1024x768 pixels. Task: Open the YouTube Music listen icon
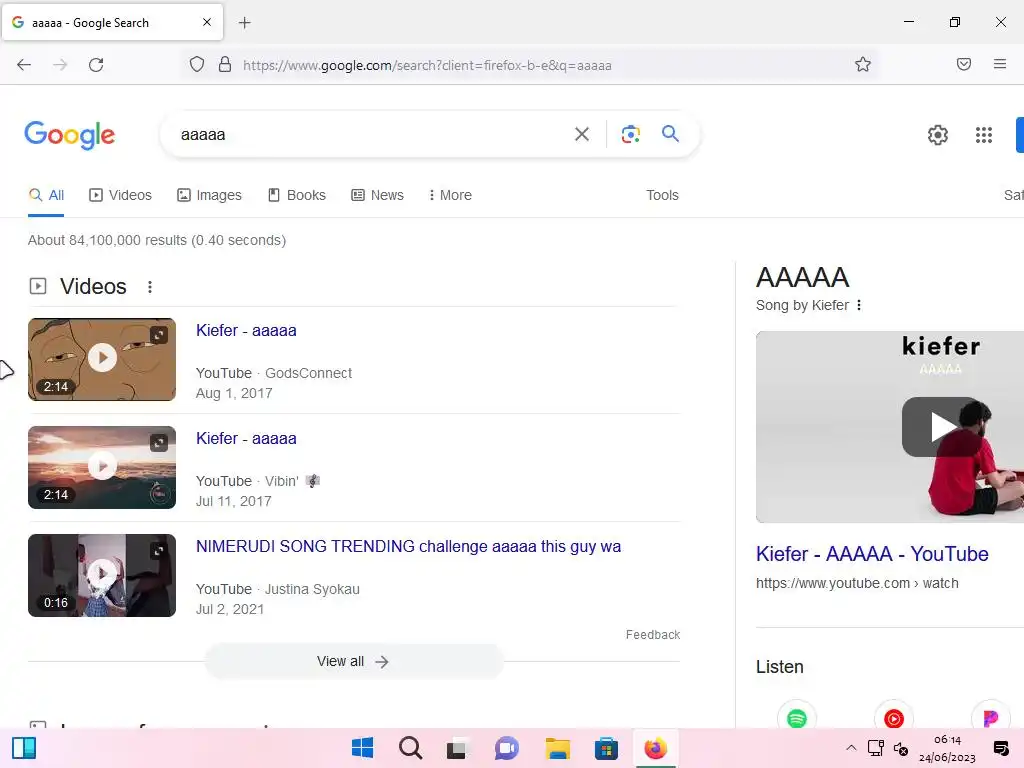(x=893, y=718)
